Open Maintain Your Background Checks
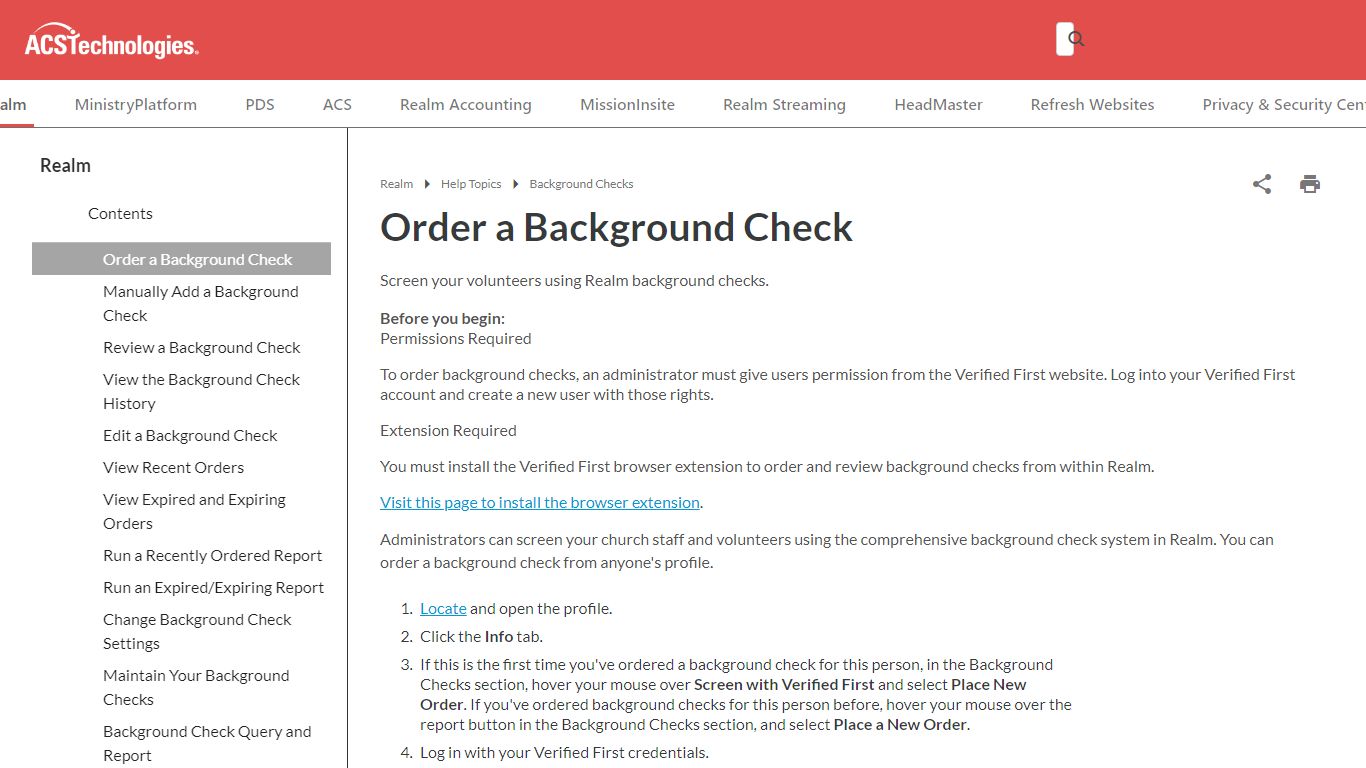1366x768 pixels. 196,687
